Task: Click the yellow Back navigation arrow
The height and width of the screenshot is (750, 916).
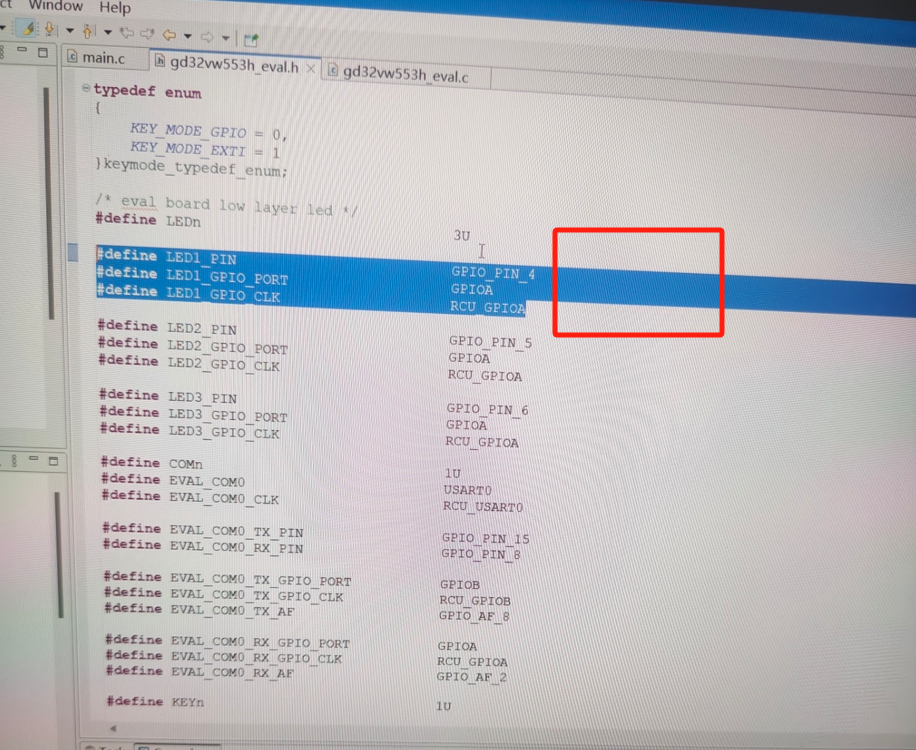Action: point(169,35)
